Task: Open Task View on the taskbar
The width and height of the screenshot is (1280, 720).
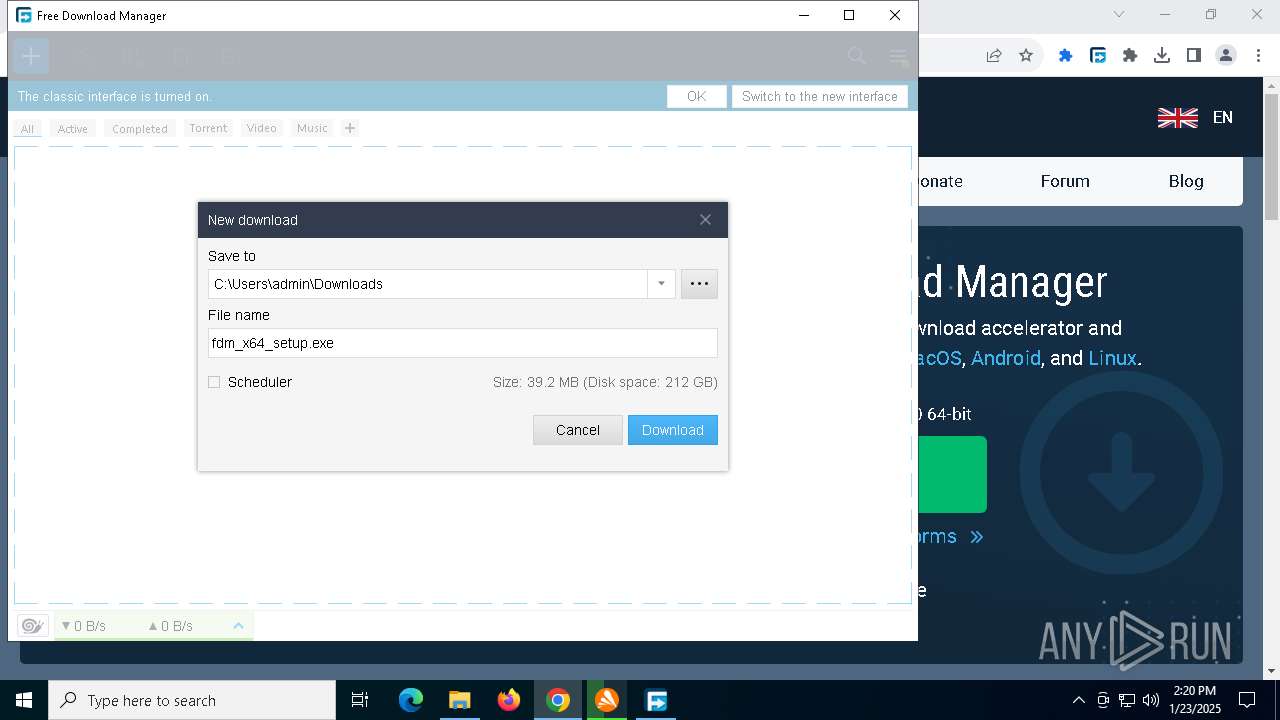Action: 360,700
